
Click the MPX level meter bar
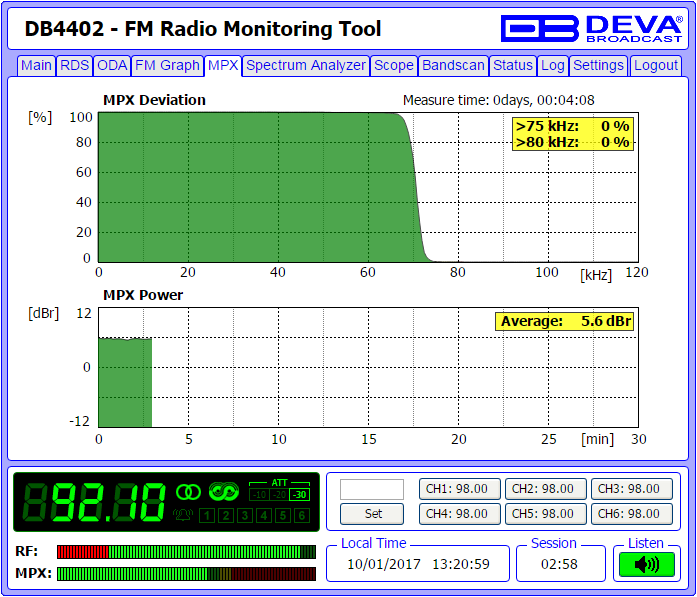(x=186, y=574)
